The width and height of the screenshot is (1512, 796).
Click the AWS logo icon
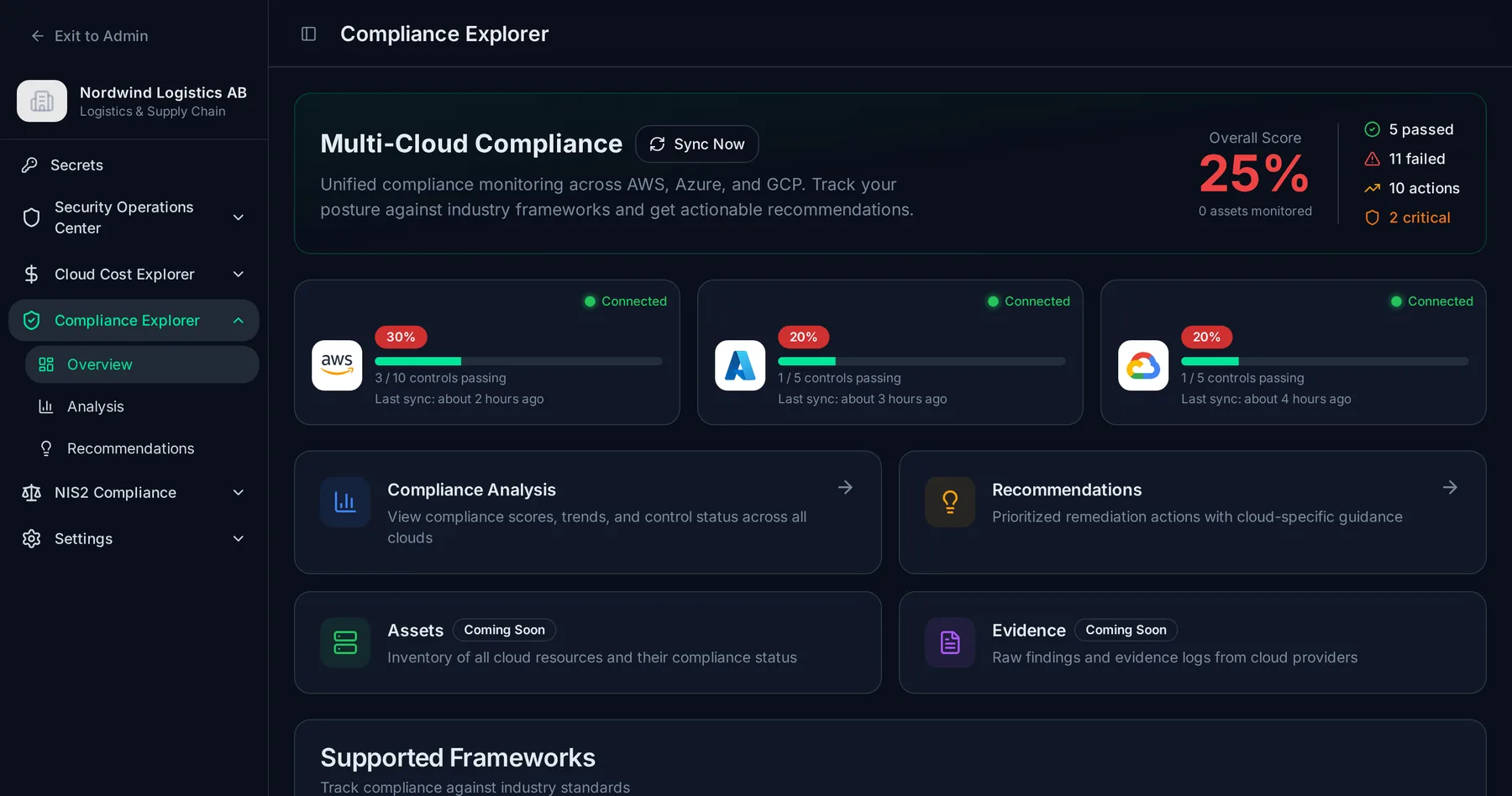337,365
